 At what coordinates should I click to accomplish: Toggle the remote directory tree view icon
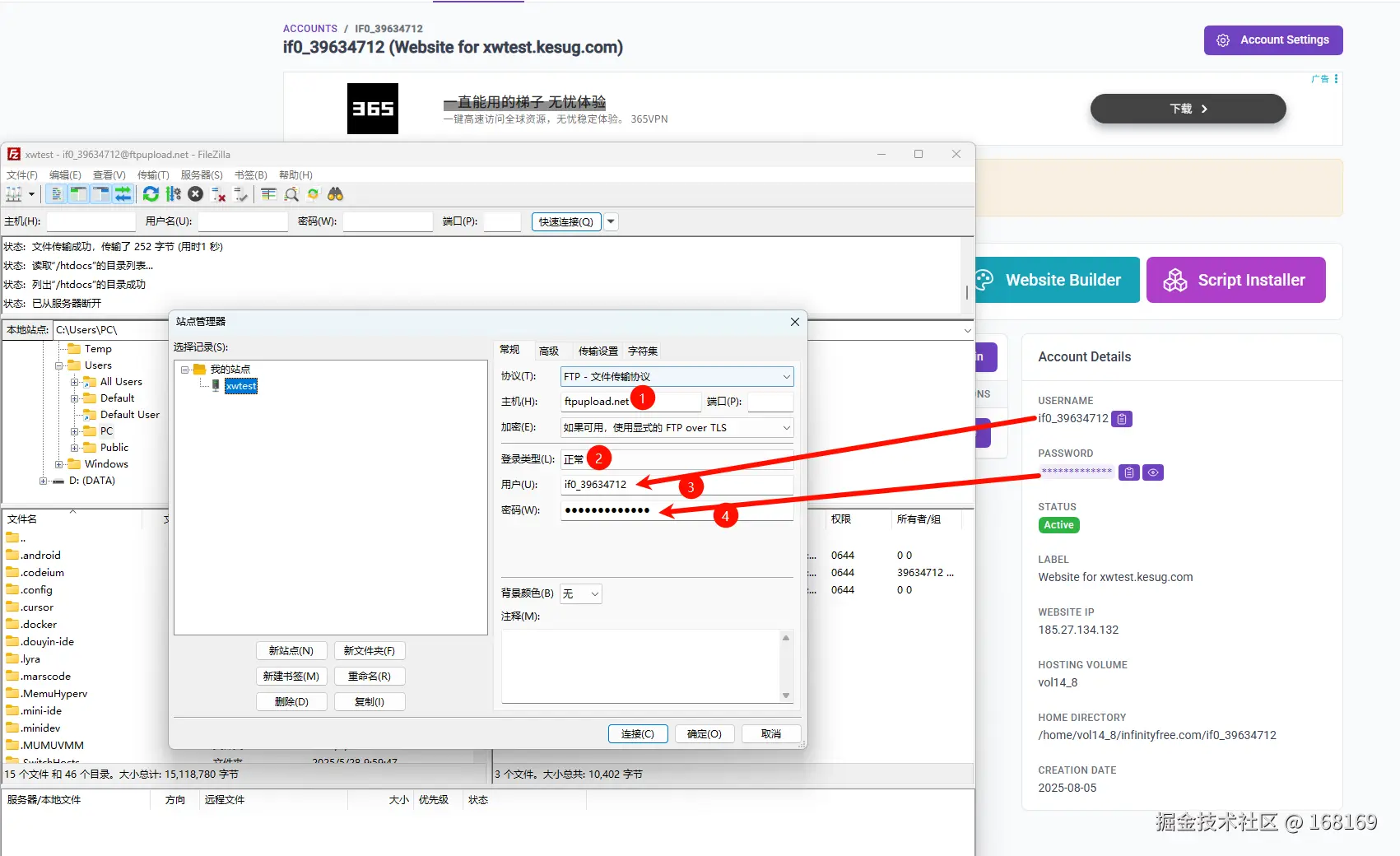[100, 194]
